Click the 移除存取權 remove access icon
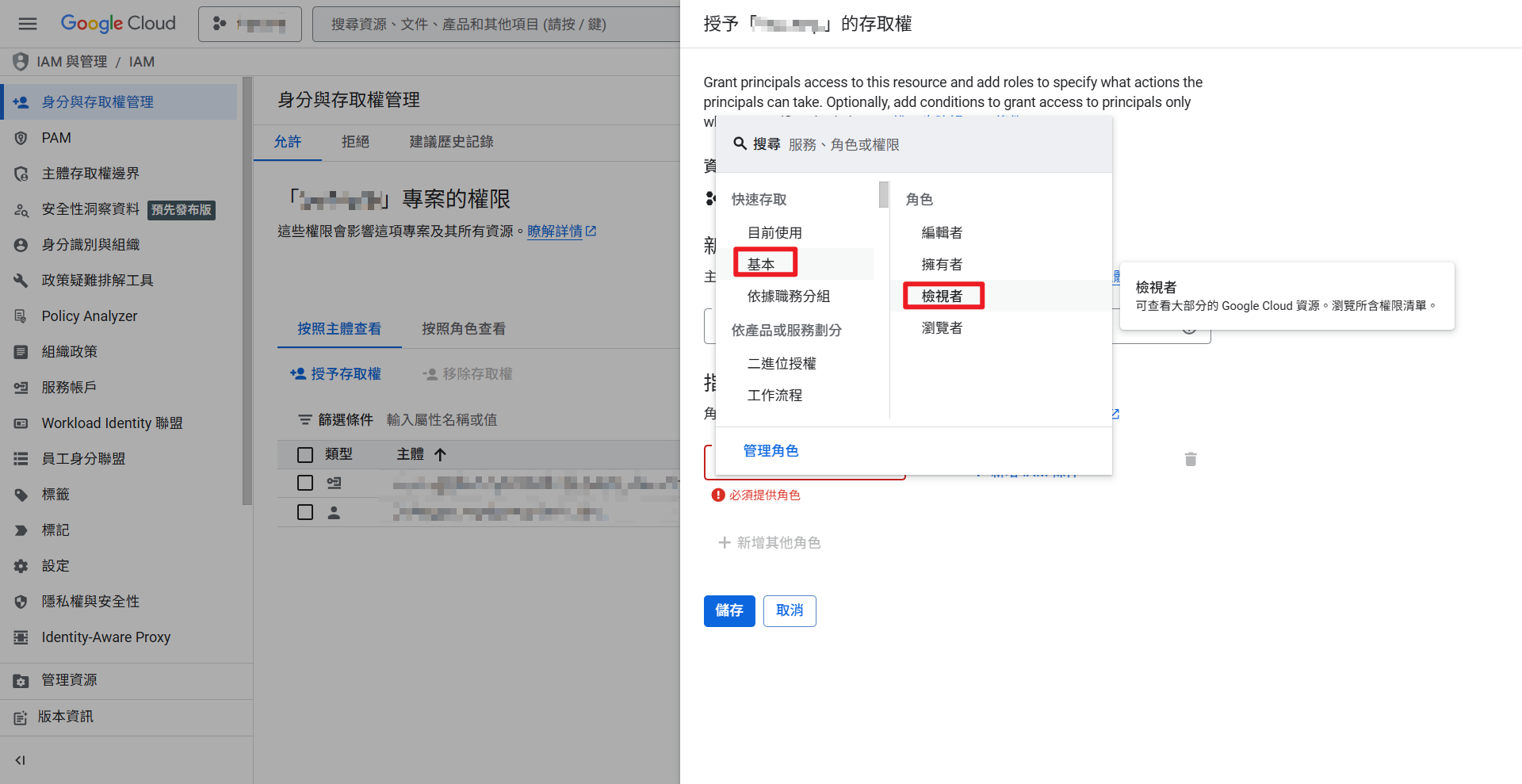The height and width of the screenshot is (784, 1522). (x=429, y=373)
